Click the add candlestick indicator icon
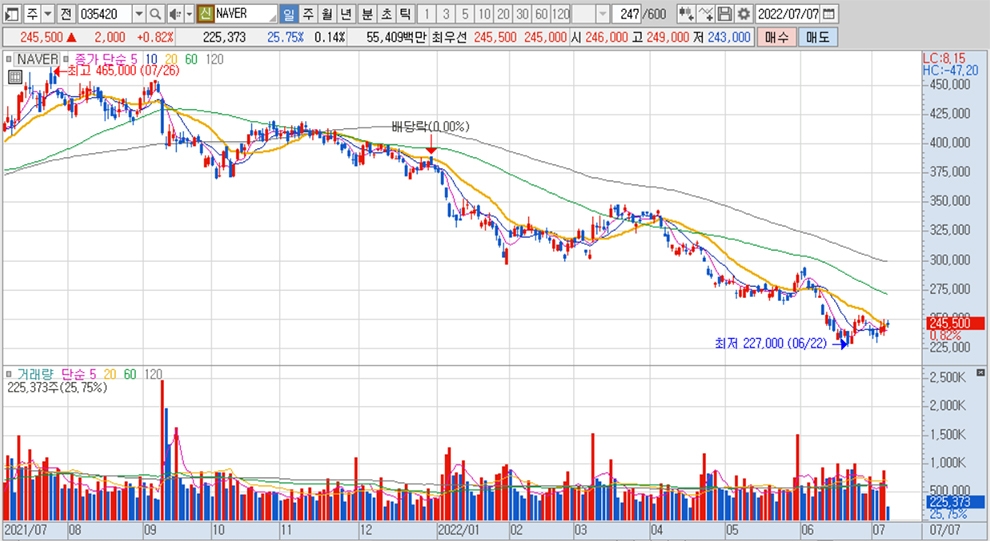The image size is (990, 541). [685, 14]
